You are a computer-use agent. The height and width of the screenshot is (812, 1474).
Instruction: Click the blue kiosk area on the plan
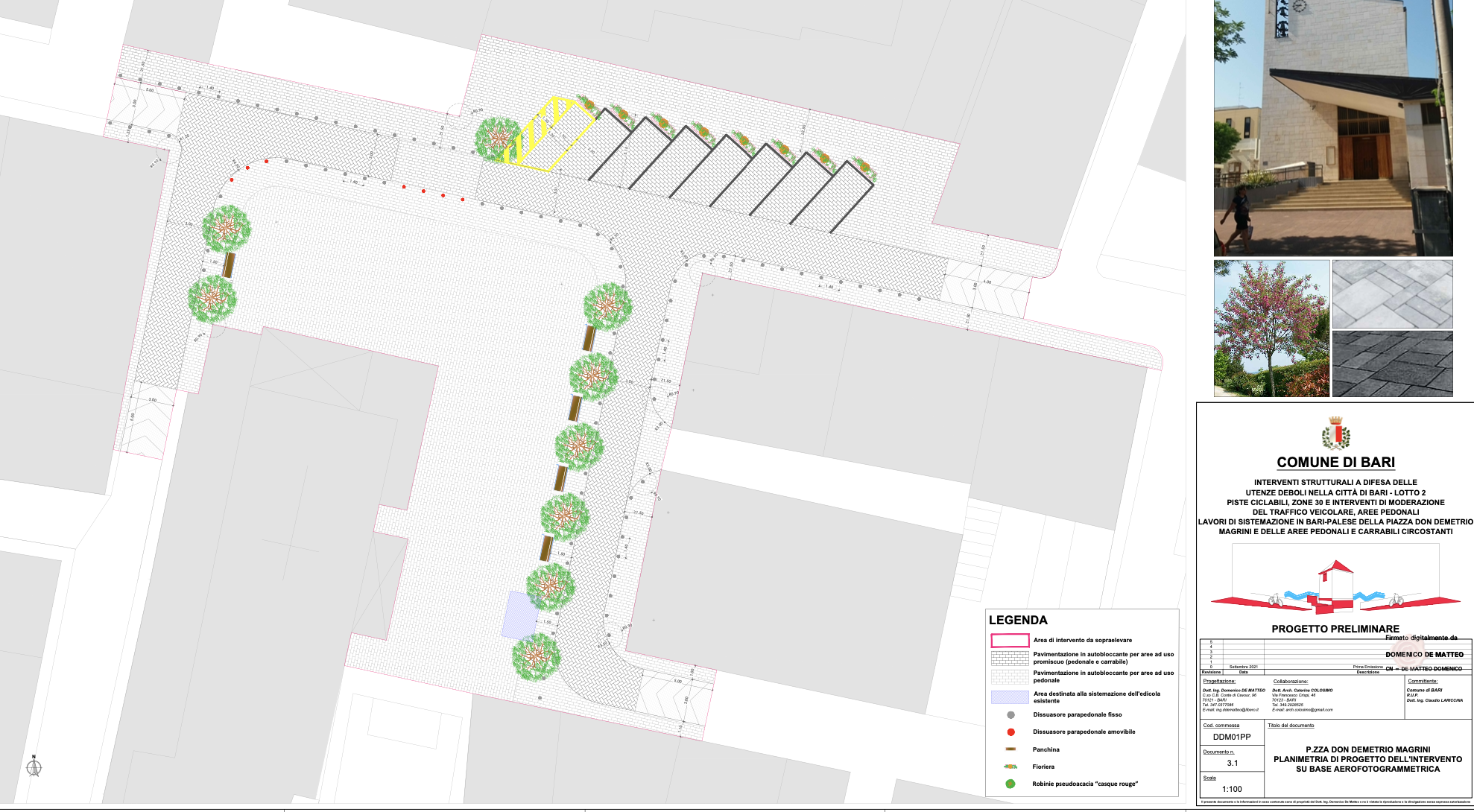(x=519, y=615)
